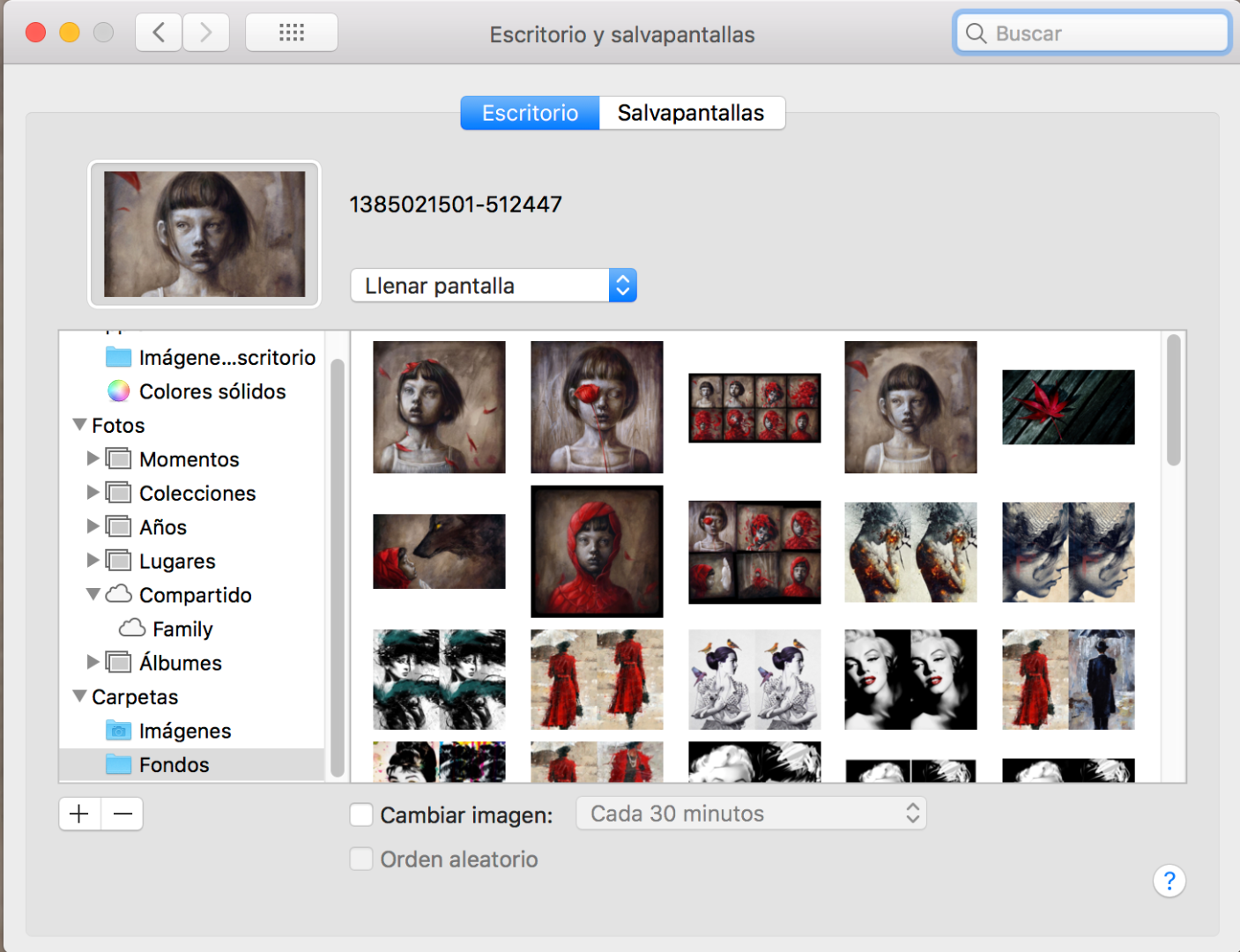Select the Momentos photo stack icon
This screenshot has width=1240, height=952.
tap(118, 458)
